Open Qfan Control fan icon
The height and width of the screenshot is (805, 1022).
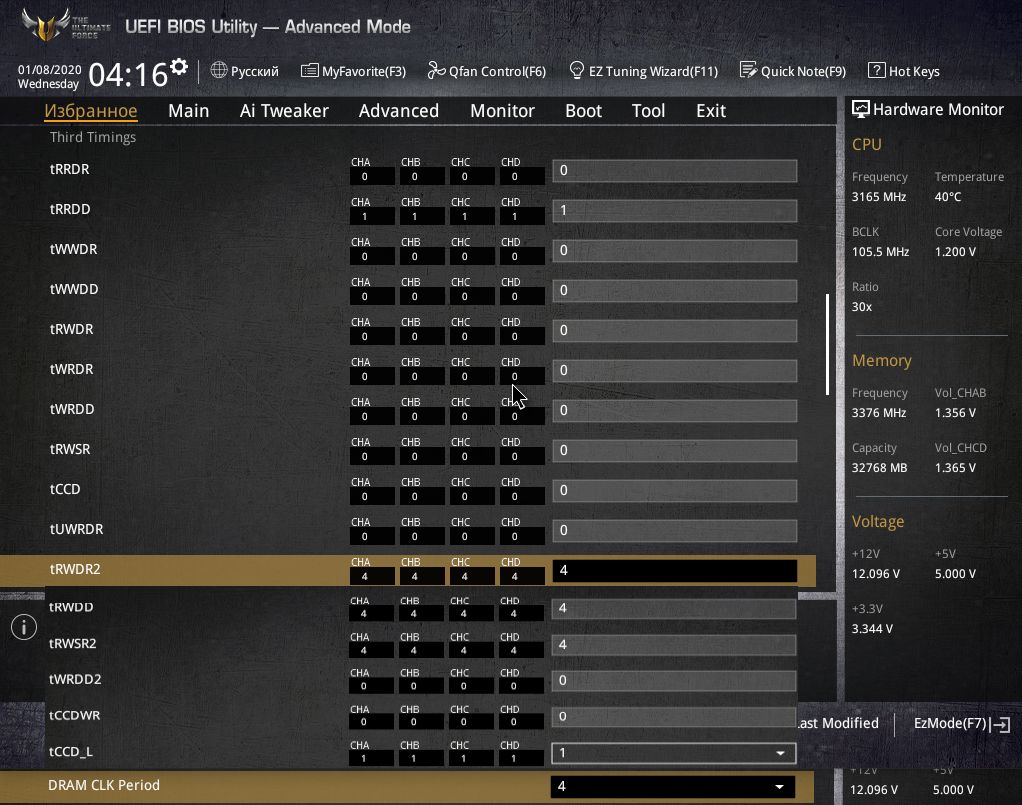pyautogui.click(x=436, y=70)
